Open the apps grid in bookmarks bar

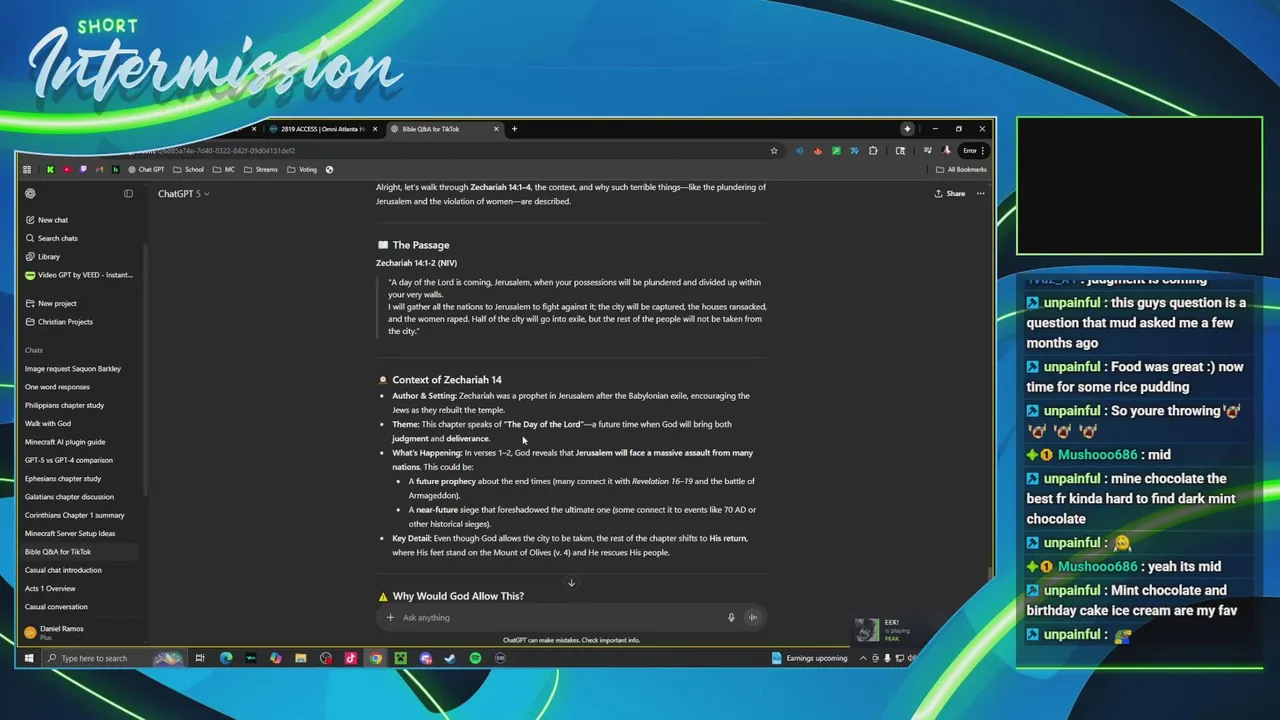pyautogui.click(x=27, y=170)
